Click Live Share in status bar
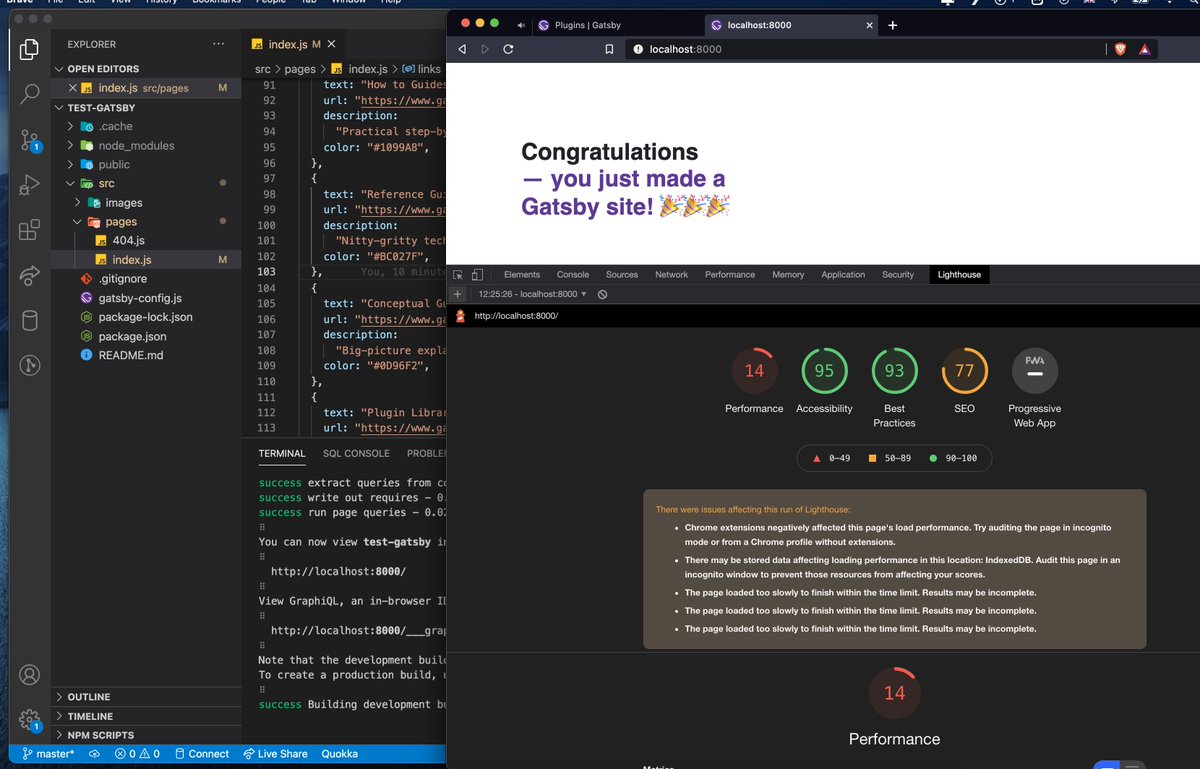The image size is (1200, 769). [275, 754]
